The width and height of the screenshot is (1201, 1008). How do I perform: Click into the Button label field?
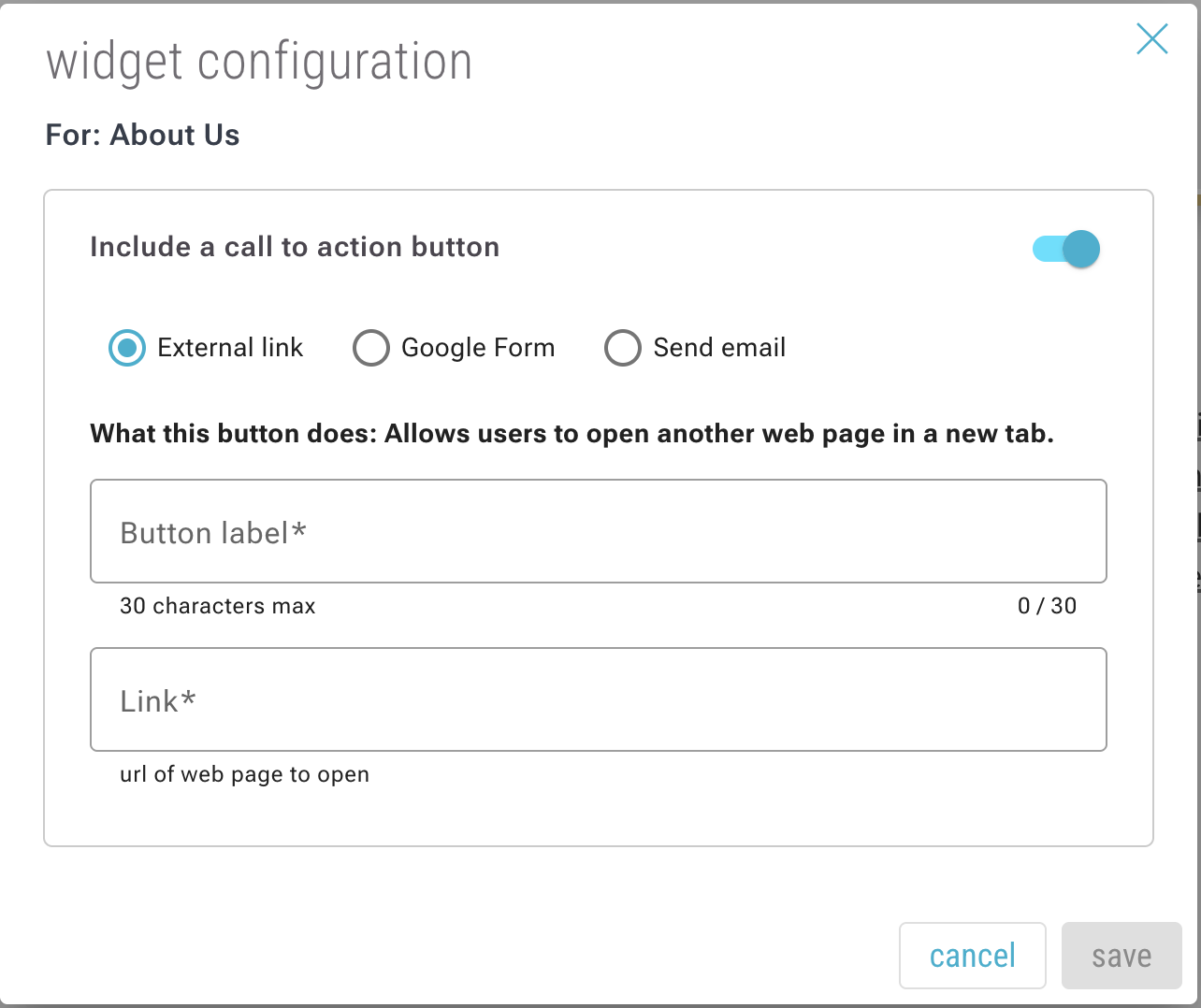point(599,531)
